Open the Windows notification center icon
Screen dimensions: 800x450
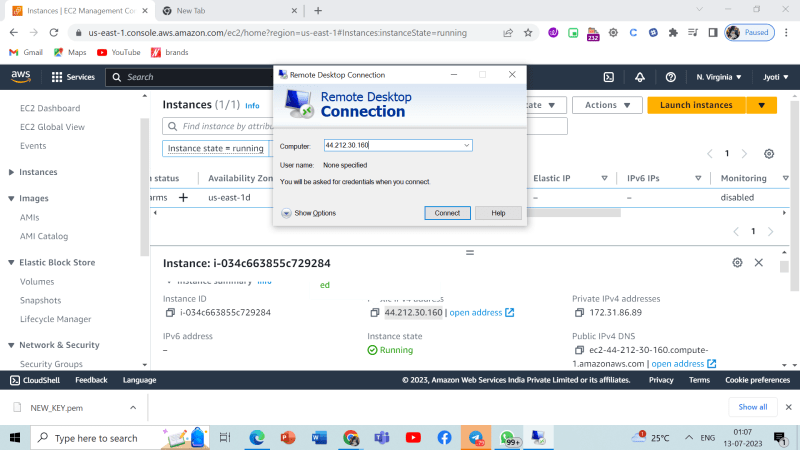point(780,438)
